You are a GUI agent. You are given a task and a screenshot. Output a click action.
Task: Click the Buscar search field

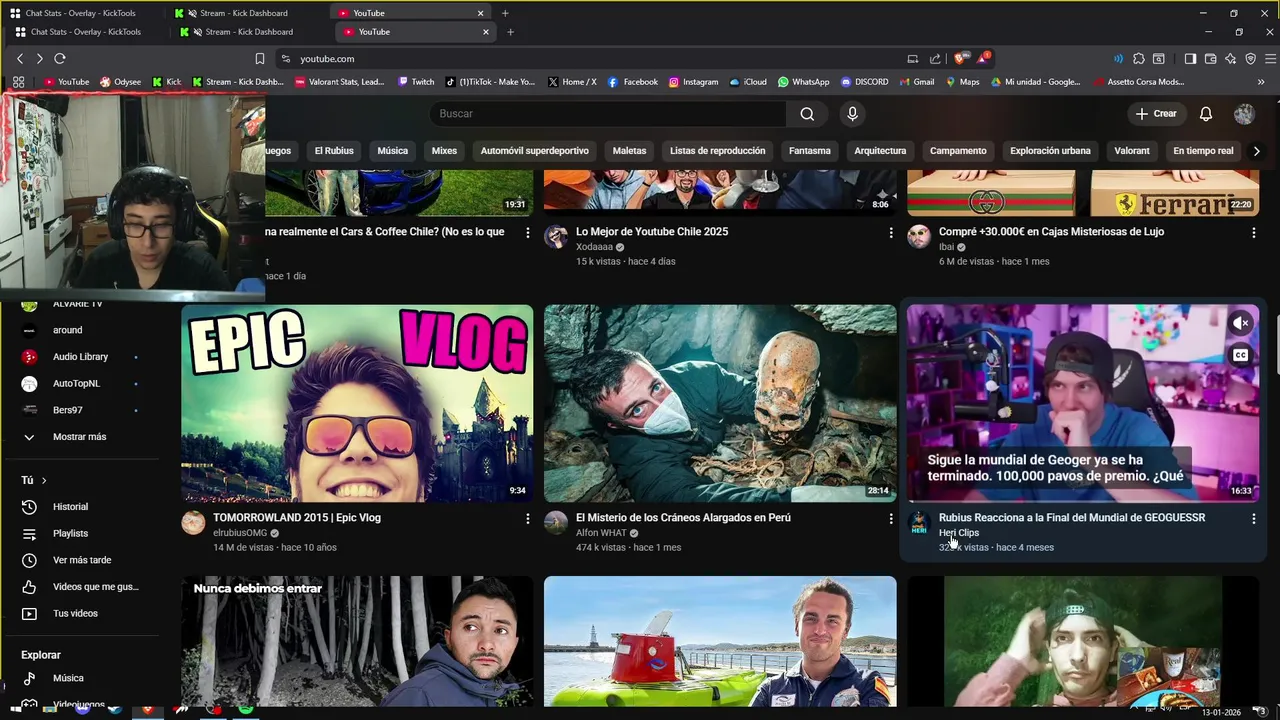[608, 114]
